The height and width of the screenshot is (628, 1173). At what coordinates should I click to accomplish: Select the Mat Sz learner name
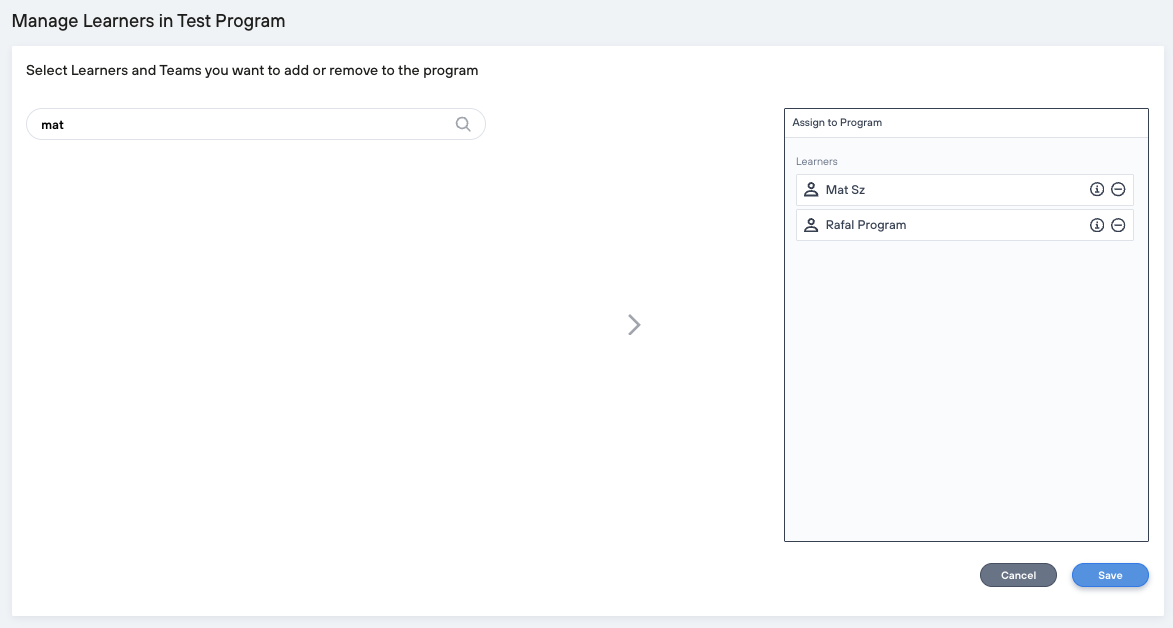point(845,190)
